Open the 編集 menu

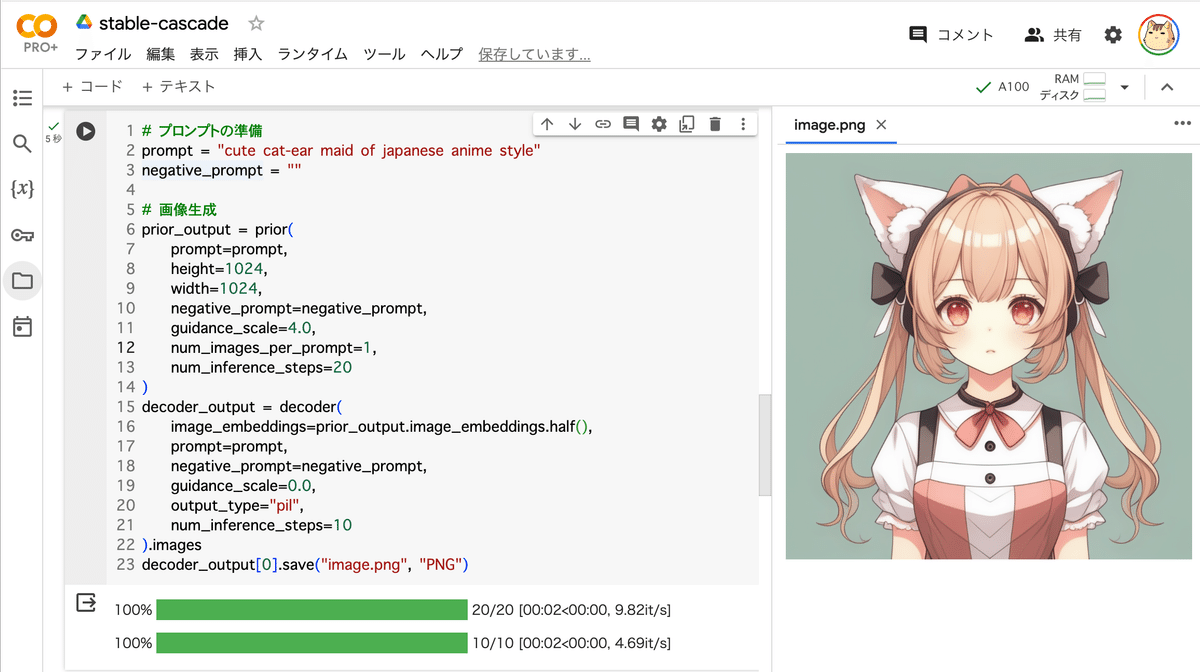click(160, 54)
